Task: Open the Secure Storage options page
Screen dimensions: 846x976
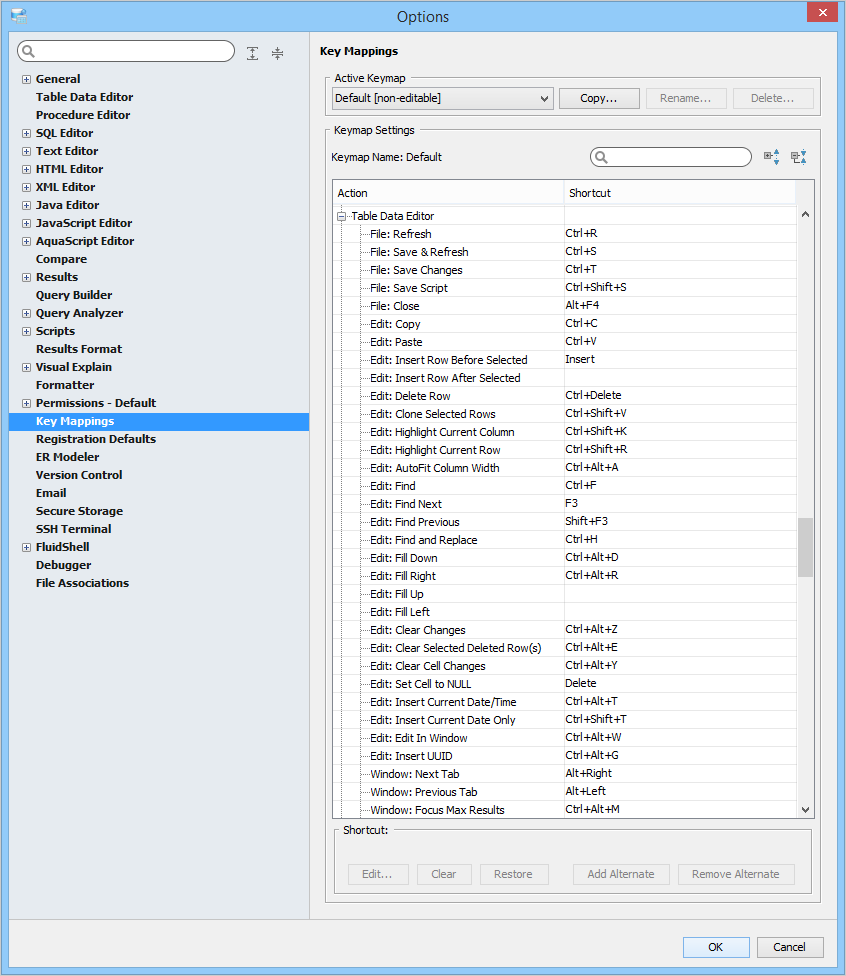Action: [x=80, y=512]
